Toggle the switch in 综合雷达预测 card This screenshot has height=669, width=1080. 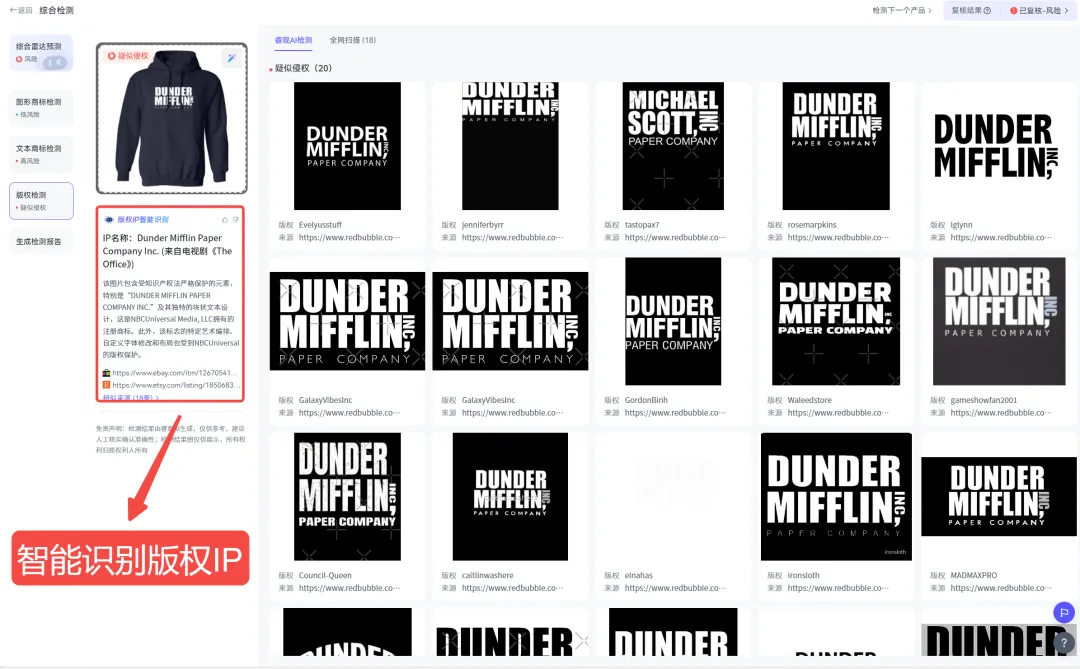55,63
